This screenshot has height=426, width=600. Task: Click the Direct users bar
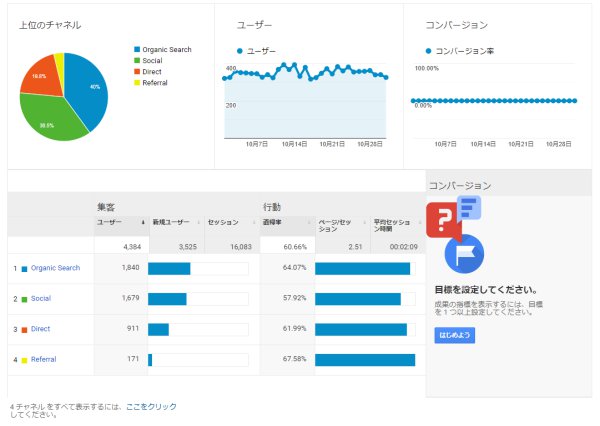click(x=158, y=330)
